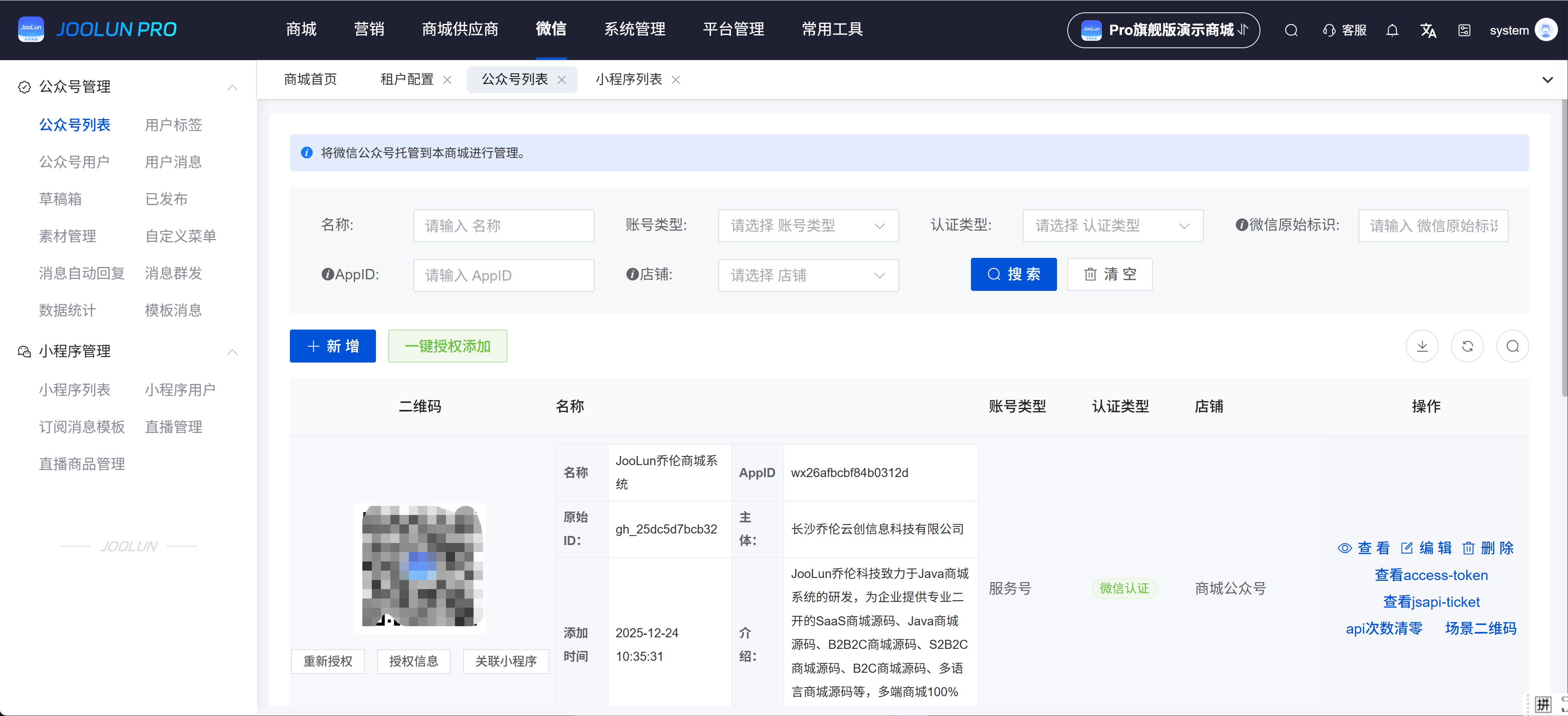Open 客服 customer service headset
Screen dimensions: 1568x716
[x=1344, y=30]
